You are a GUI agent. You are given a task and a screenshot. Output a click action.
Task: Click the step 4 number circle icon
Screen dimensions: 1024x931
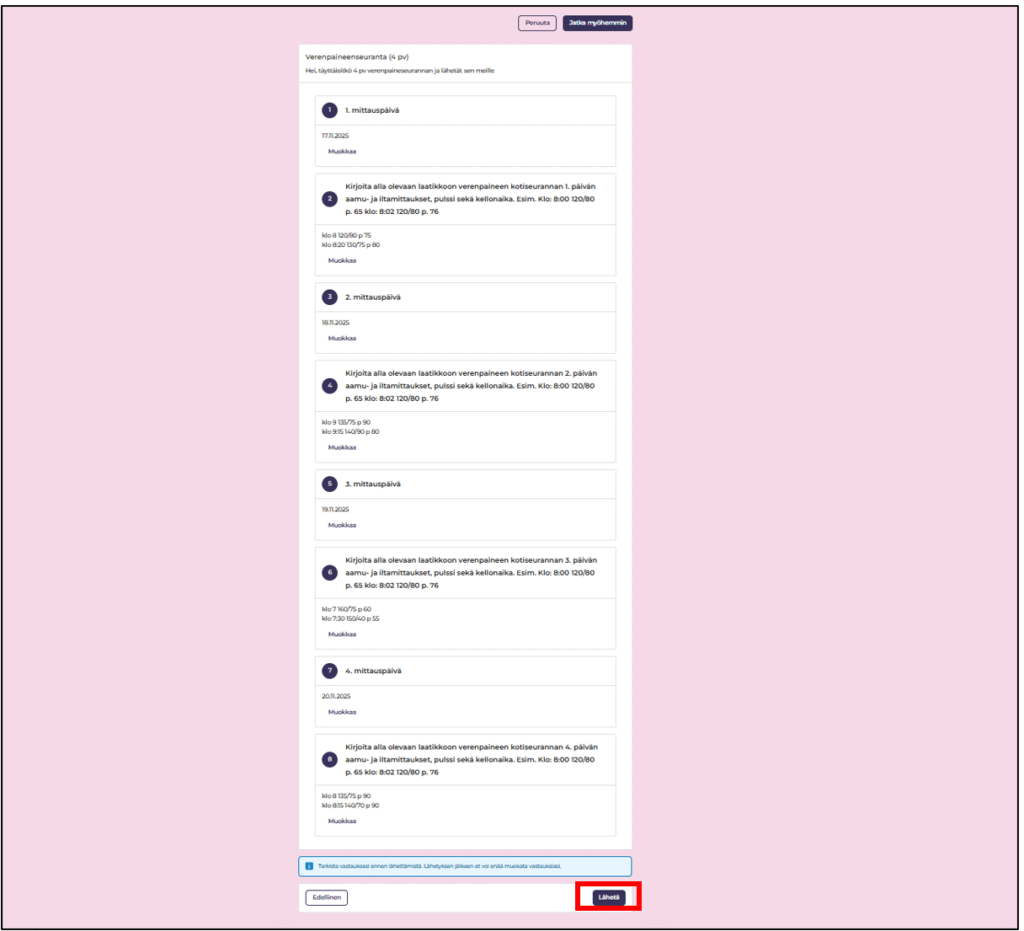330,385
